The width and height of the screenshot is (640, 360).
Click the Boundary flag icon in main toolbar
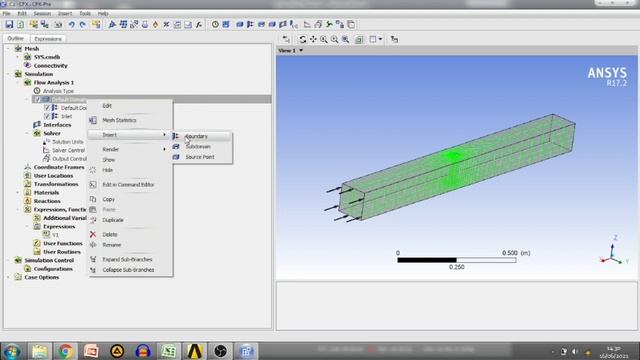coord(250,24)
